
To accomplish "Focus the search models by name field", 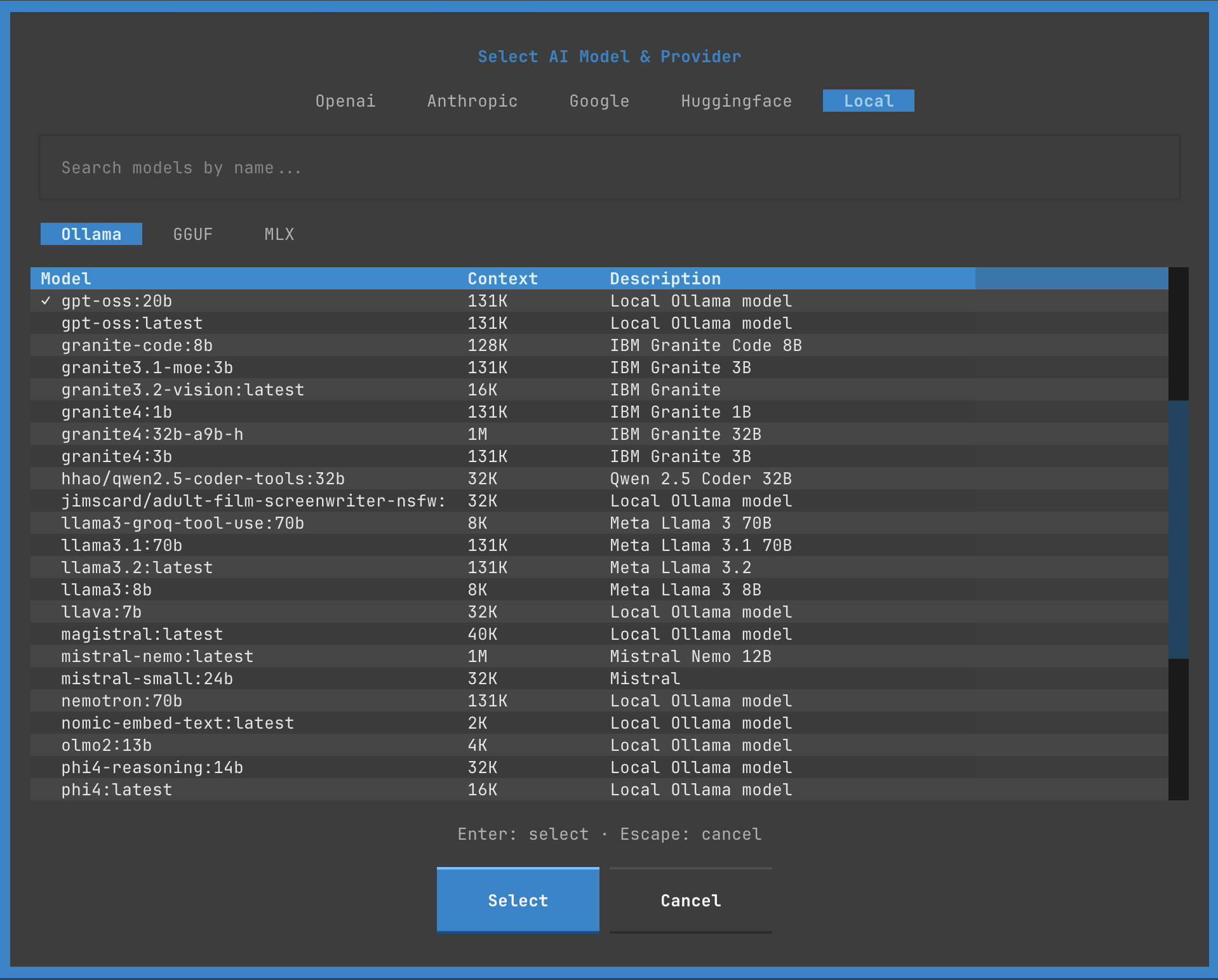I will (608, 168).
